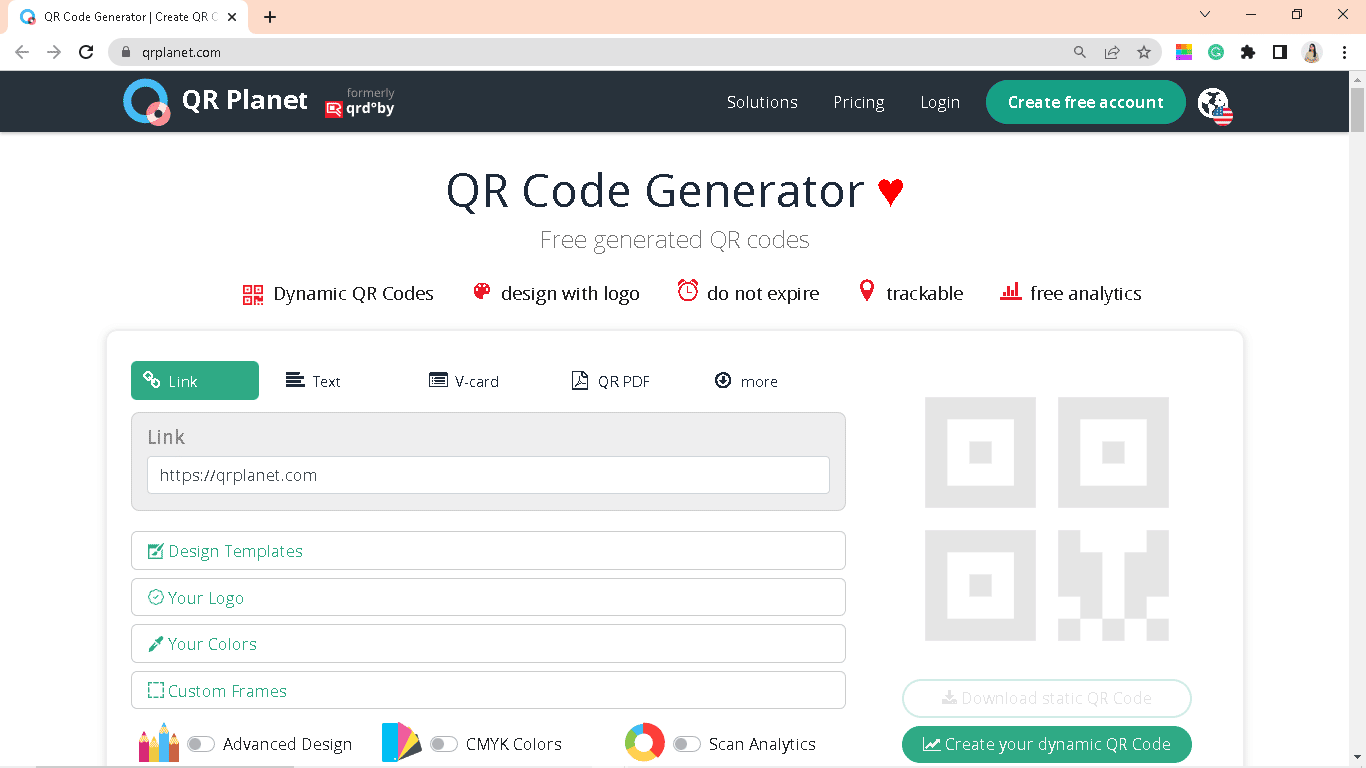Toggle the CMYK Colors switch
Viewport: 1366px width, 768px height.
(x=444, y=744)
